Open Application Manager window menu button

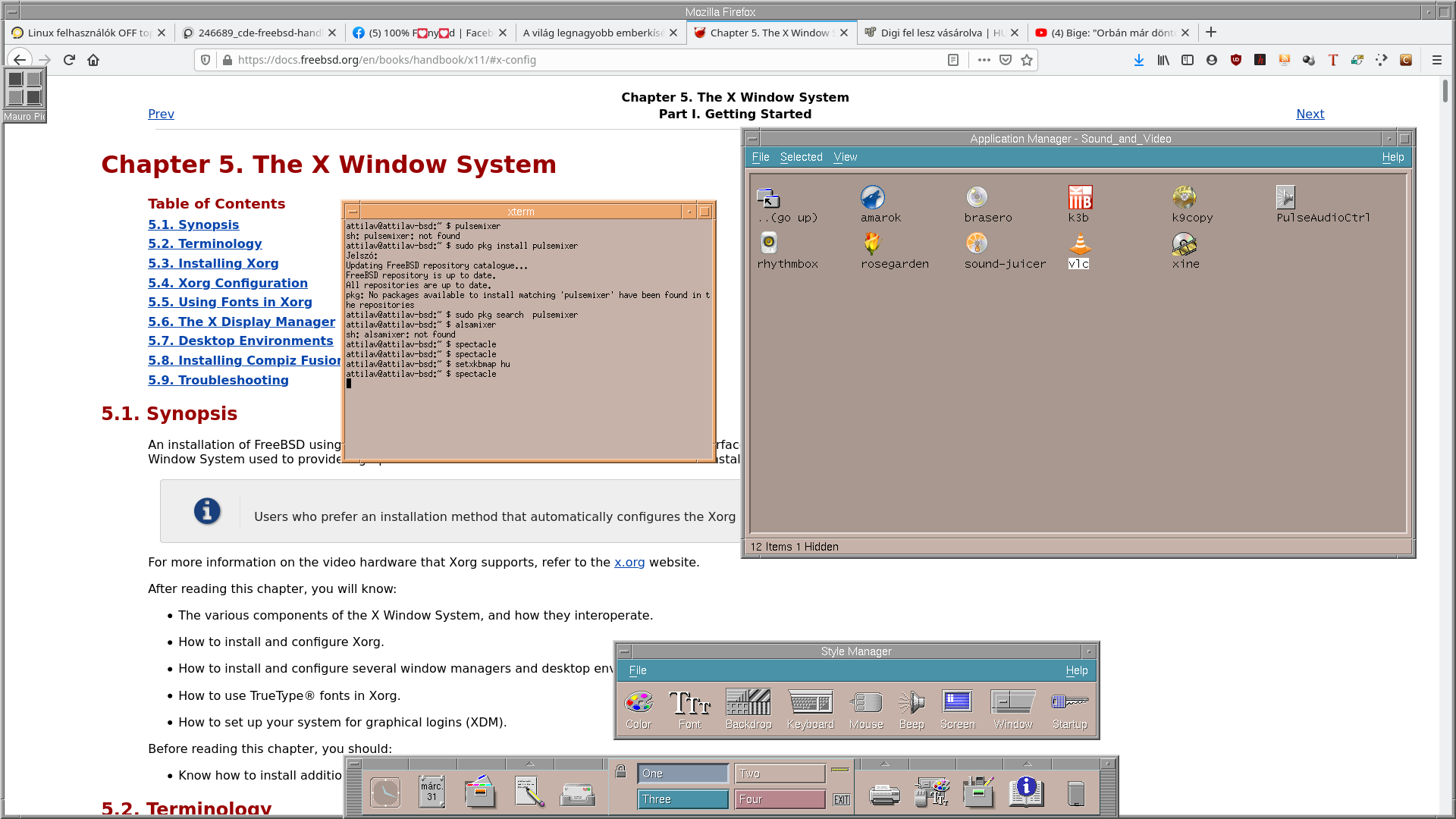point(752,139)
